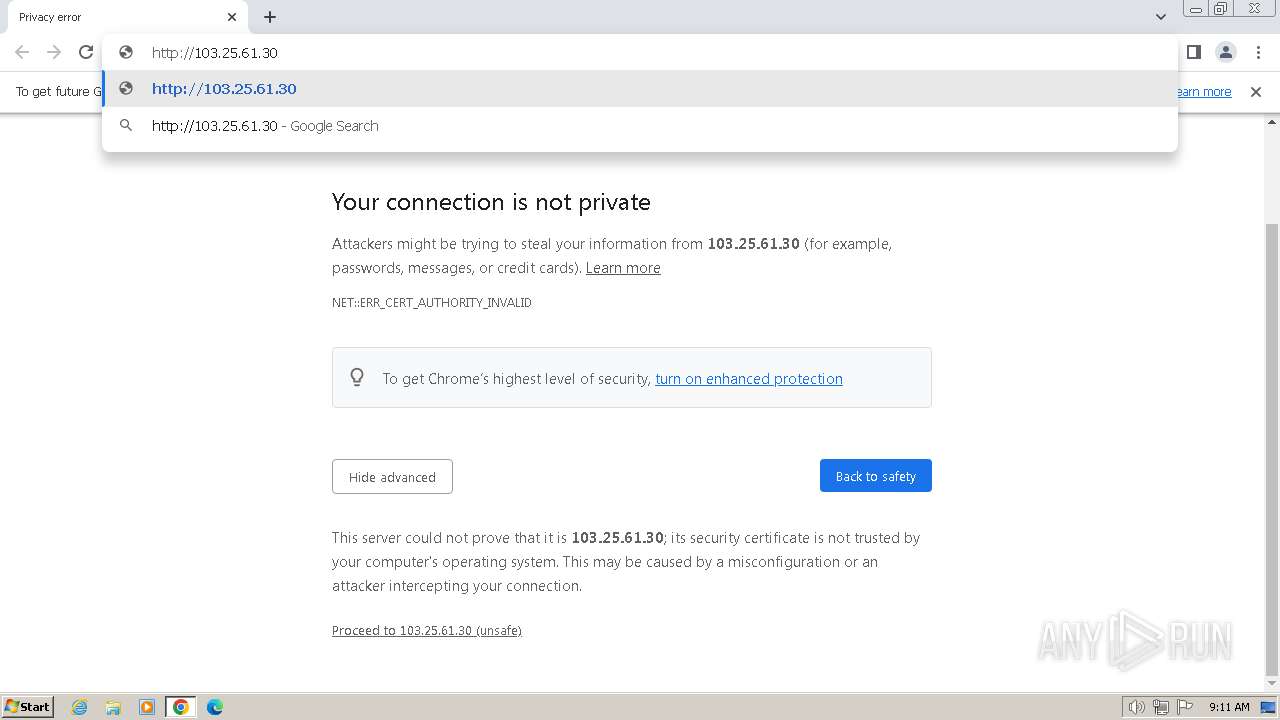Screen dimensions: 1280x720
Task: Select the http://103.25.61.30 URL suggestion
Action: 224,89
